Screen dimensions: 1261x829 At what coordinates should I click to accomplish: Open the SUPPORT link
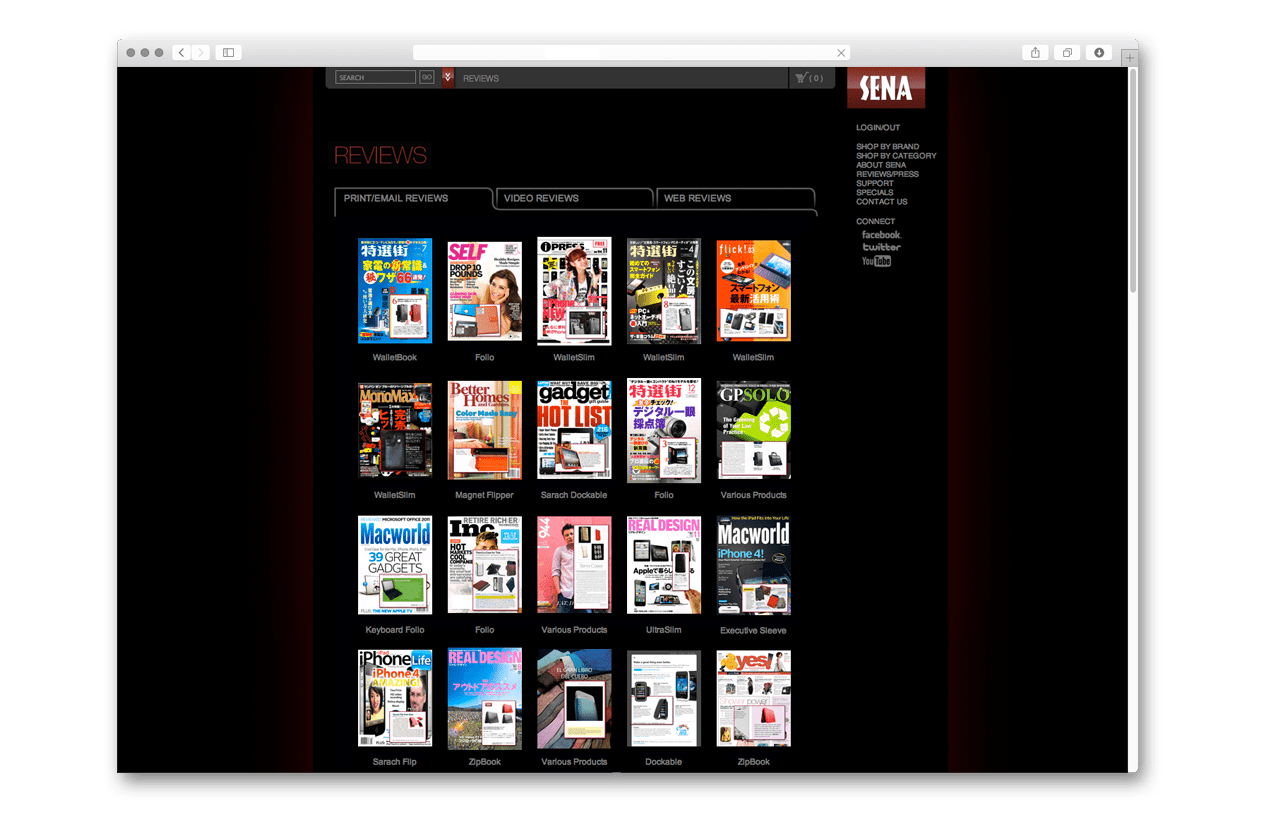point(875,183)
